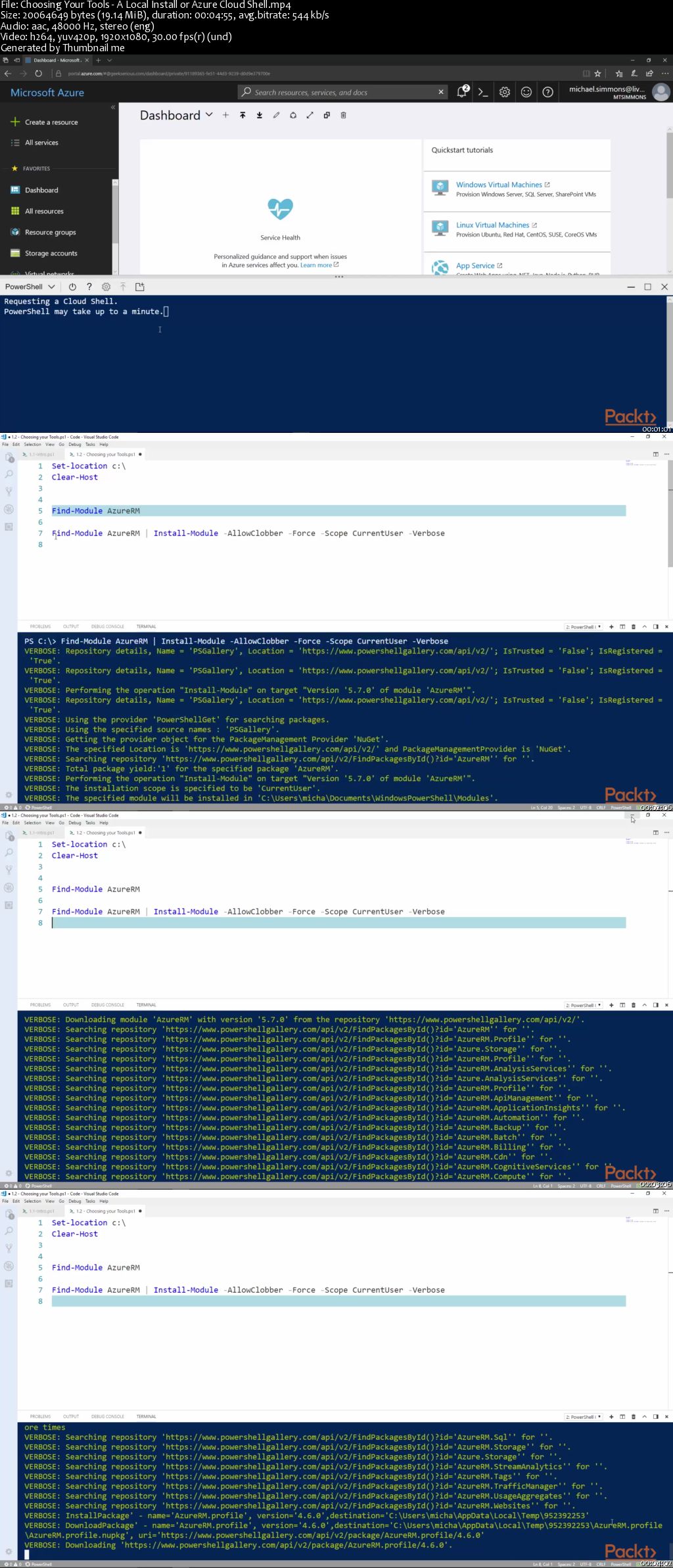Click the share dashboard icon
This screenshot has height=1568, width=673.
click(293, 115)
